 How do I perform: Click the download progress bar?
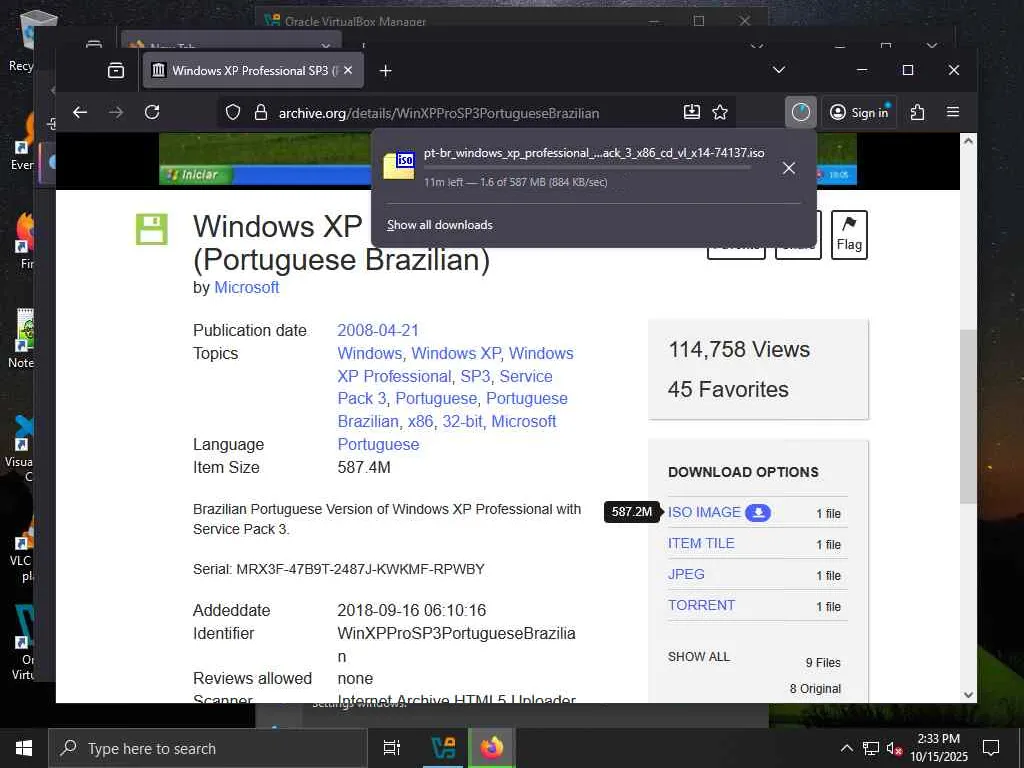[x=587, y=167]
